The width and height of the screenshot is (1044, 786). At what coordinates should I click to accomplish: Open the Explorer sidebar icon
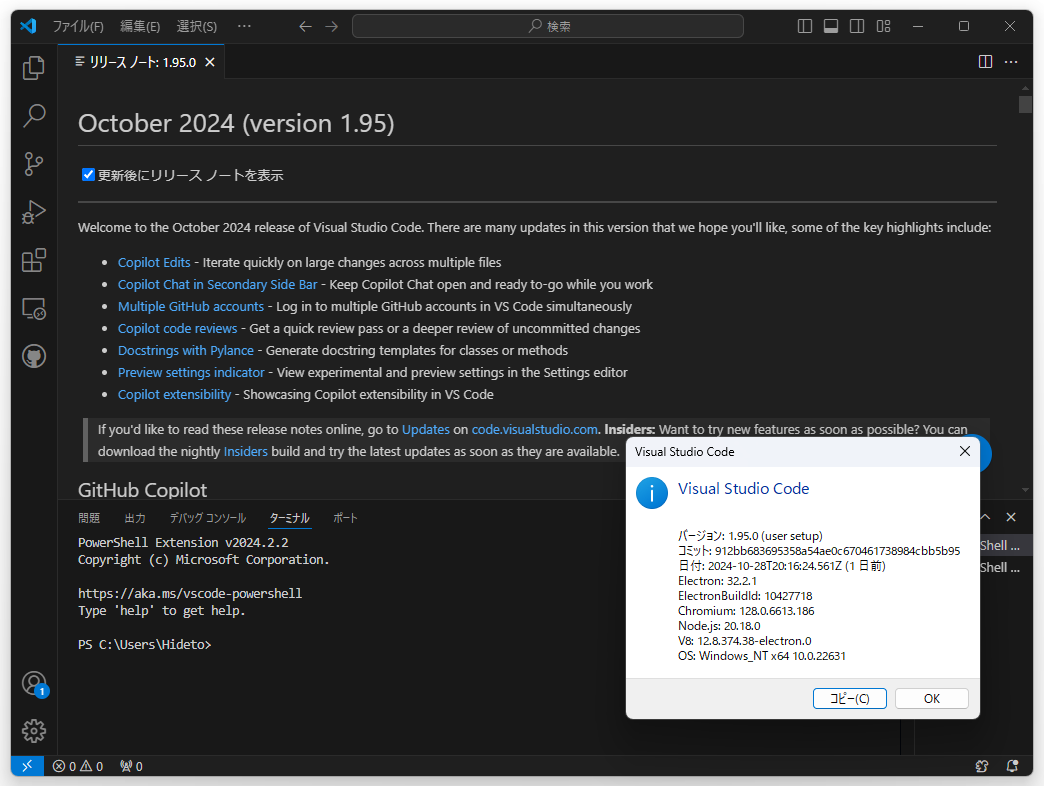[x=33, y=66]
